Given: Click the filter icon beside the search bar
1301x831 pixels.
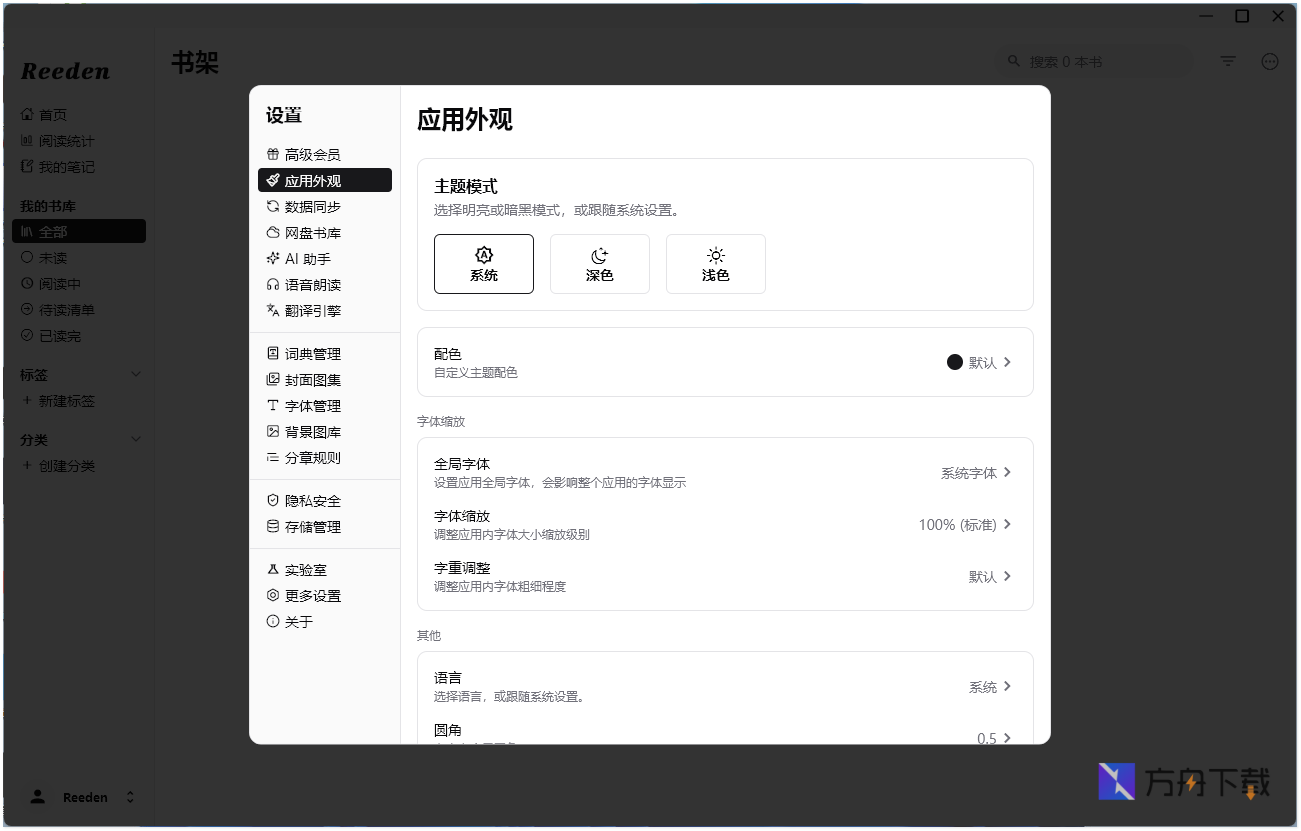Looking at the screenshot, I should point(1227,61).
